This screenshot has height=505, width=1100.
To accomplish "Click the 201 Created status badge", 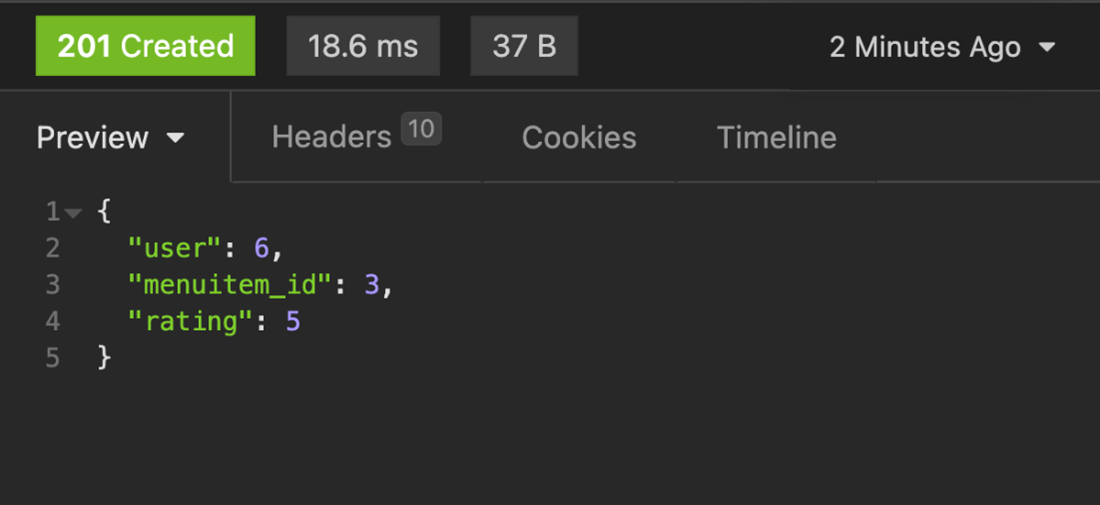I will 145,46.
